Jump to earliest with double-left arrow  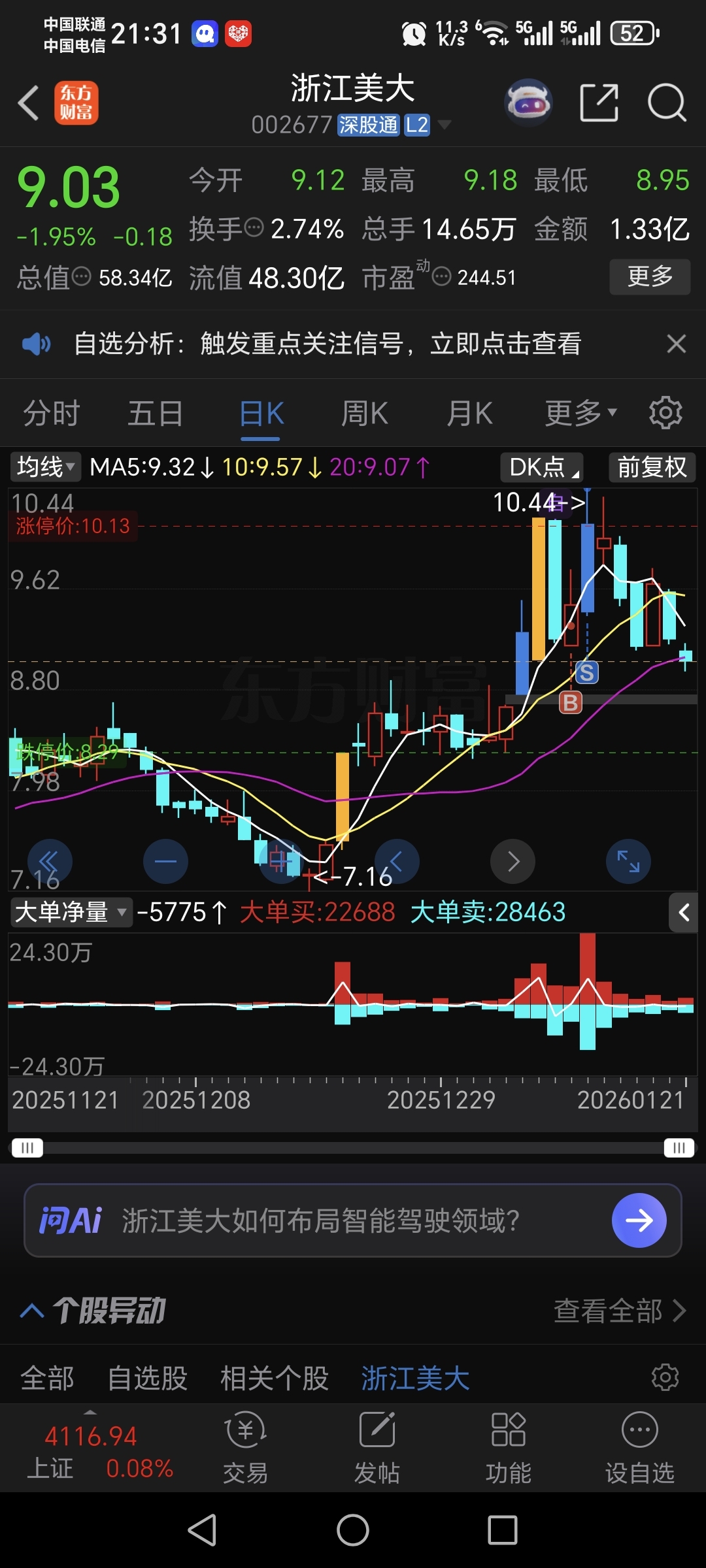[50, 861]
